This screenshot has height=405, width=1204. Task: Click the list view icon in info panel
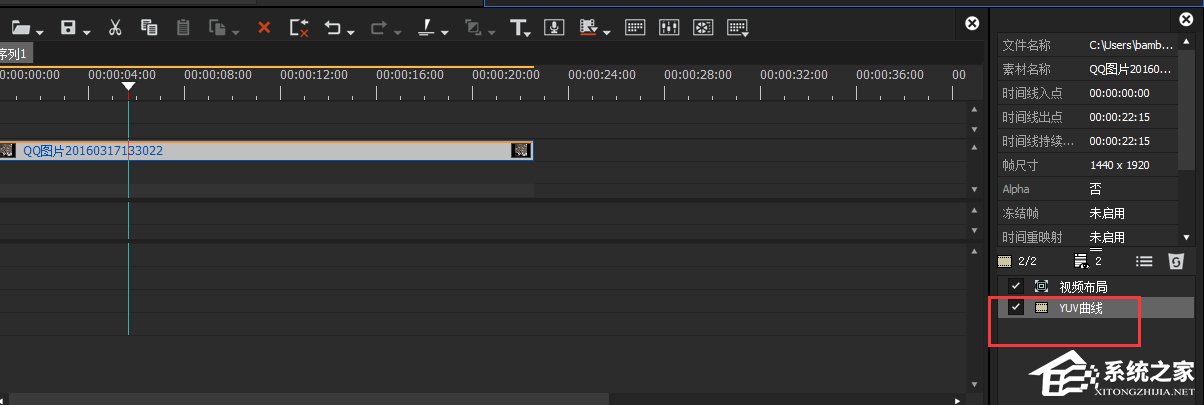[1144, 261]
